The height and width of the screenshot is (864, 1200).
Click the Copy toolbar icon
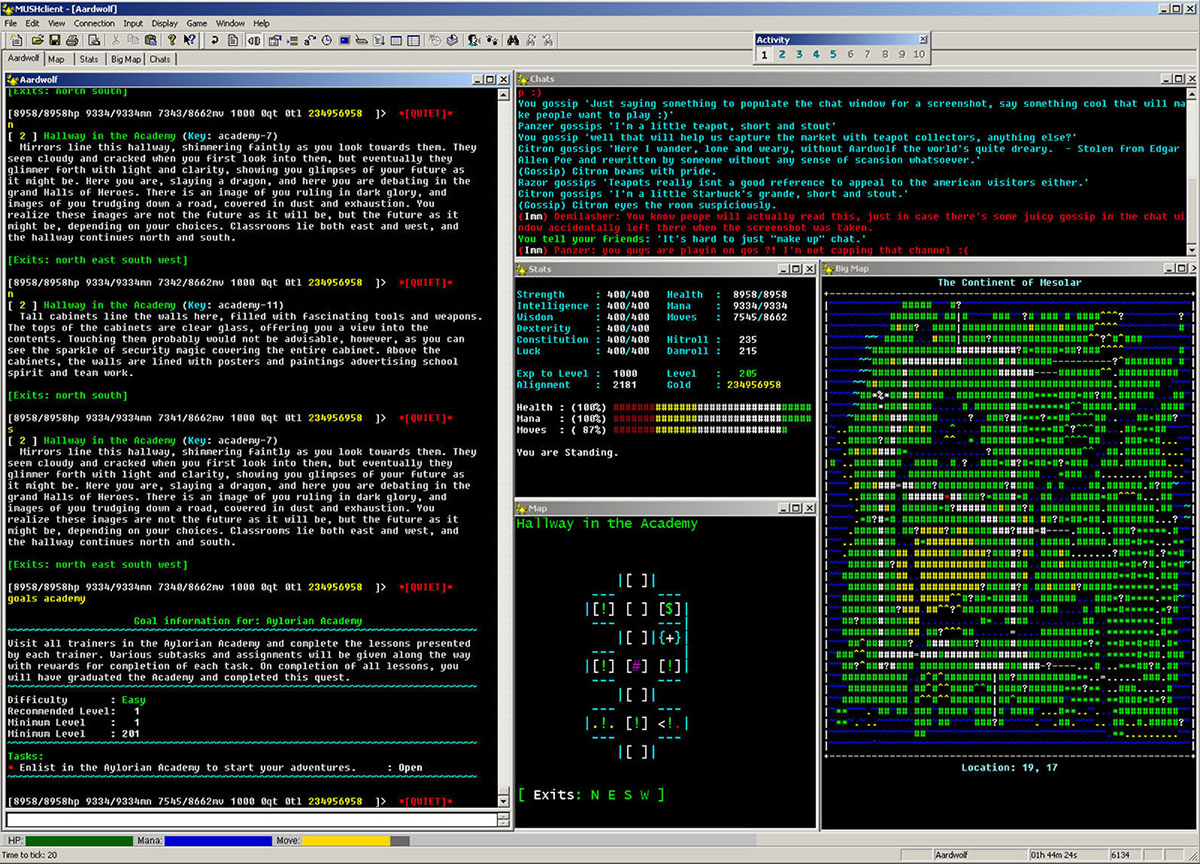coord(133,40)
